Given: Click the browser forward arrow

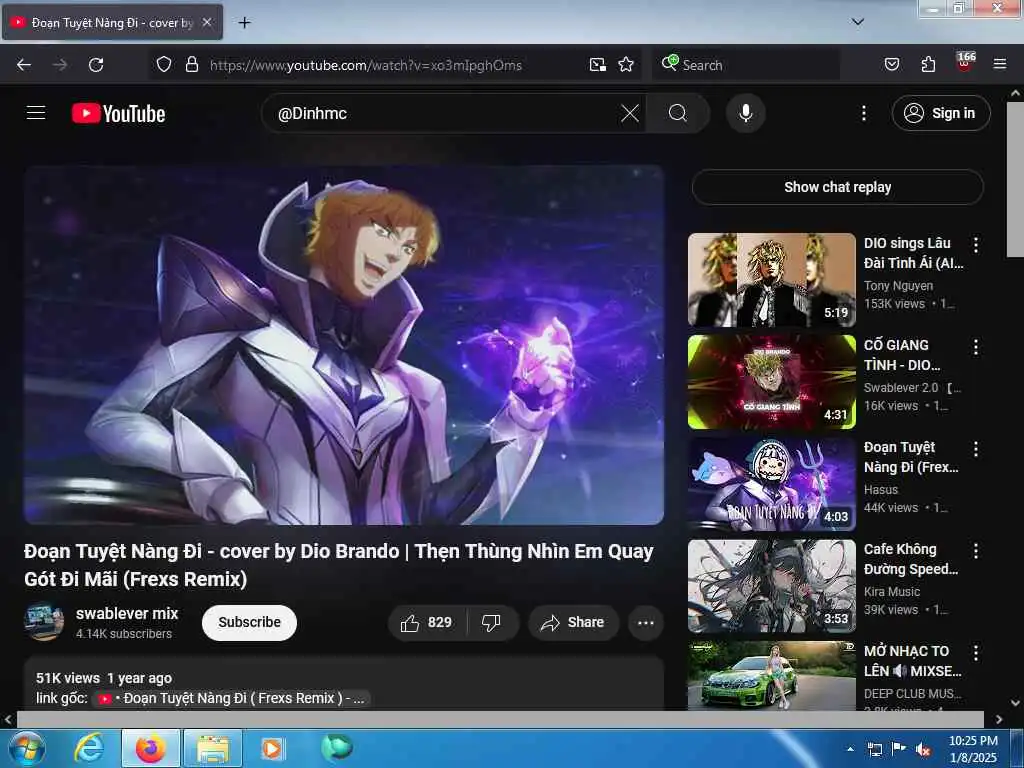Looking at the screenshot, I should [x=60, y=65].
